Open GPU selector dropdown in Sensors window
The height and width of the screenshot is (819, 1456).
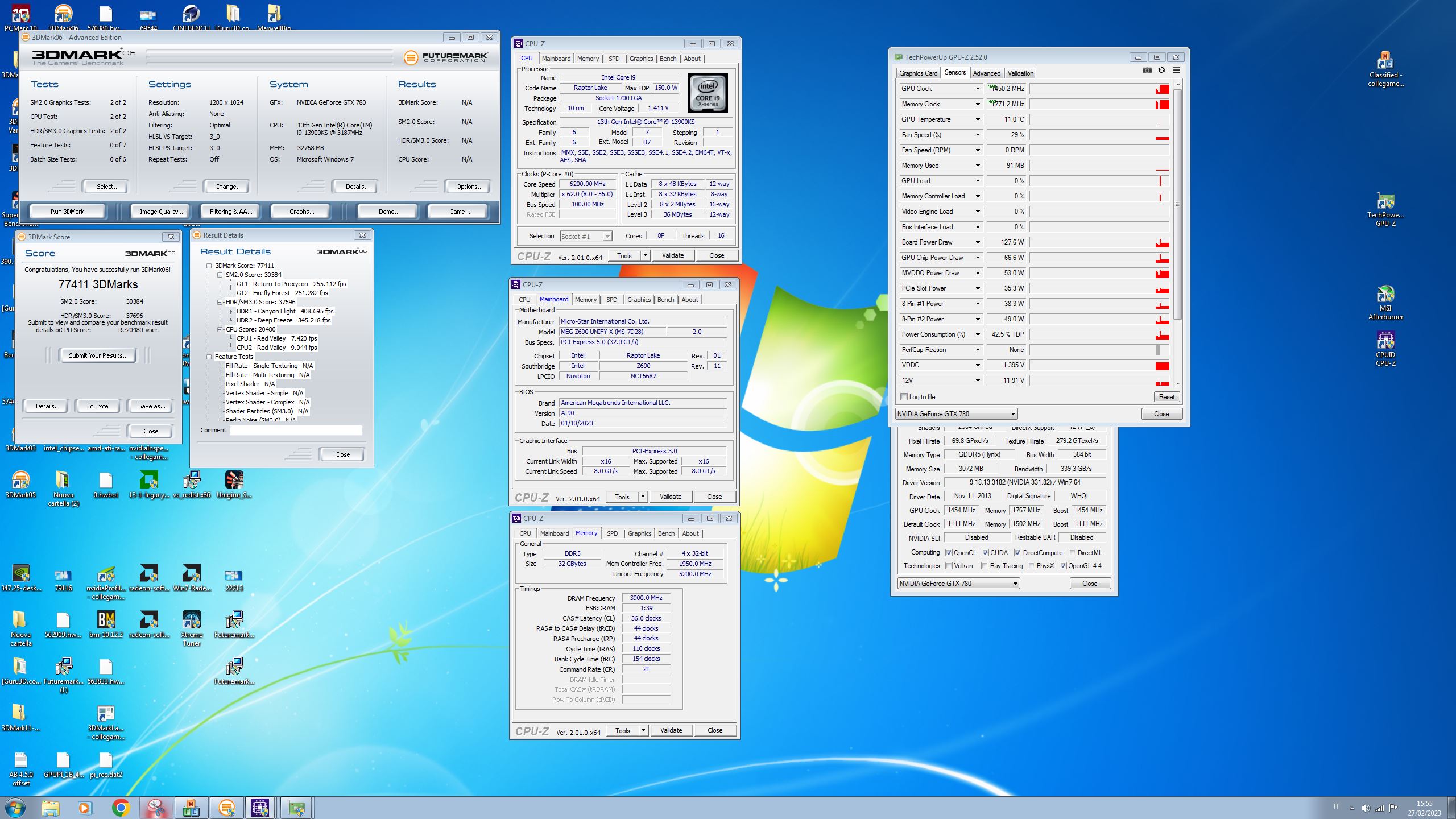(x=956, y=414)
